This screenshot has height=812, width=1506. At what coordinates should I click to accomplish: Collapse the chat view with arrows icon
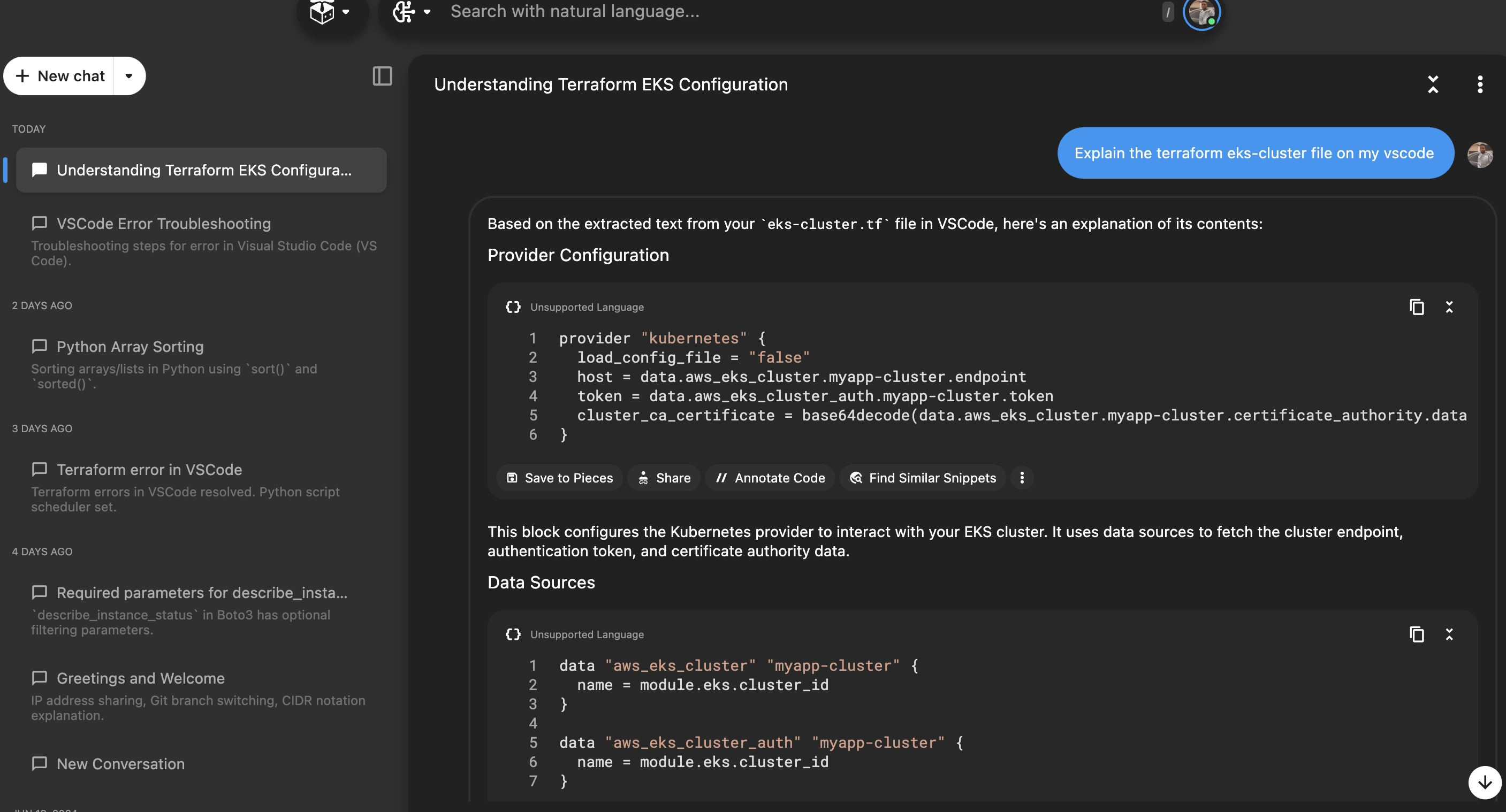[1433, 85]
